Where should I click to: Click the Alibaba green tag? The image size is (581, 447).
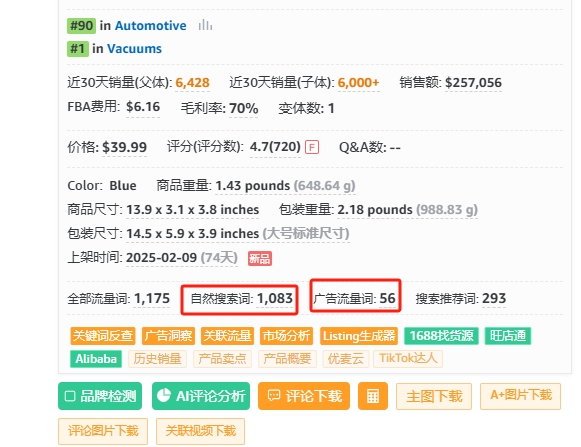coord(96,359)
